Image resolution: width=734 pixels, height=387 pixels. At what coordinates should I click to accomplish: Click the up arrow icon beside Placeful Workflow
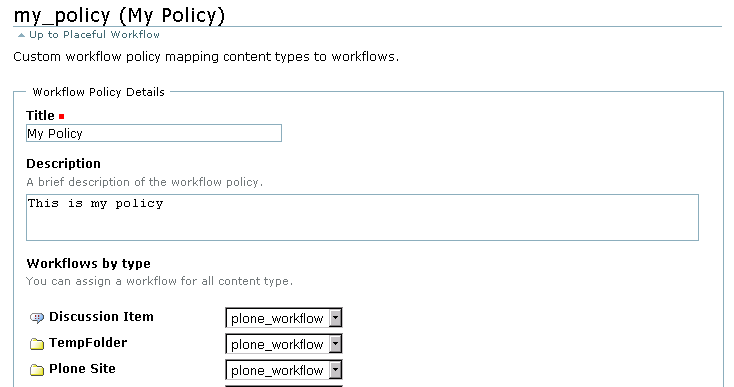pos(21,35)
